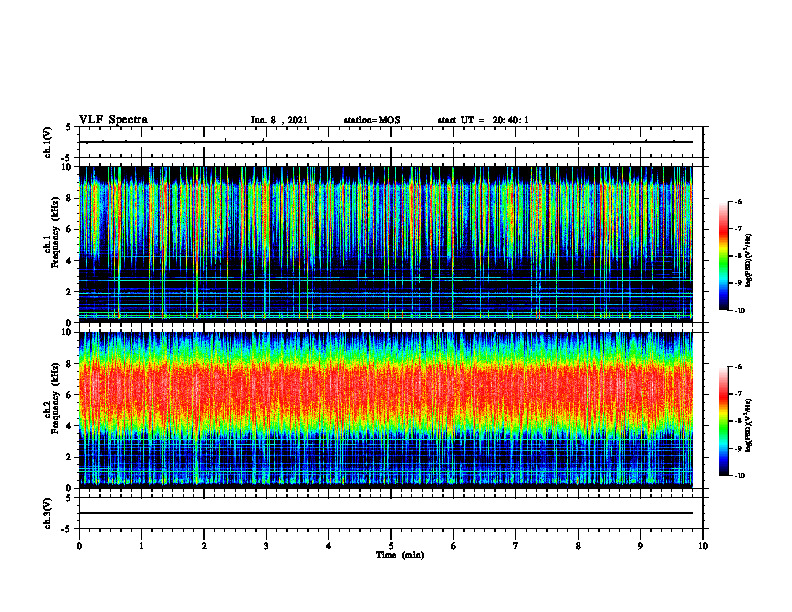Click the 'ch.1(V)' axis label

(x=48, y=142)
